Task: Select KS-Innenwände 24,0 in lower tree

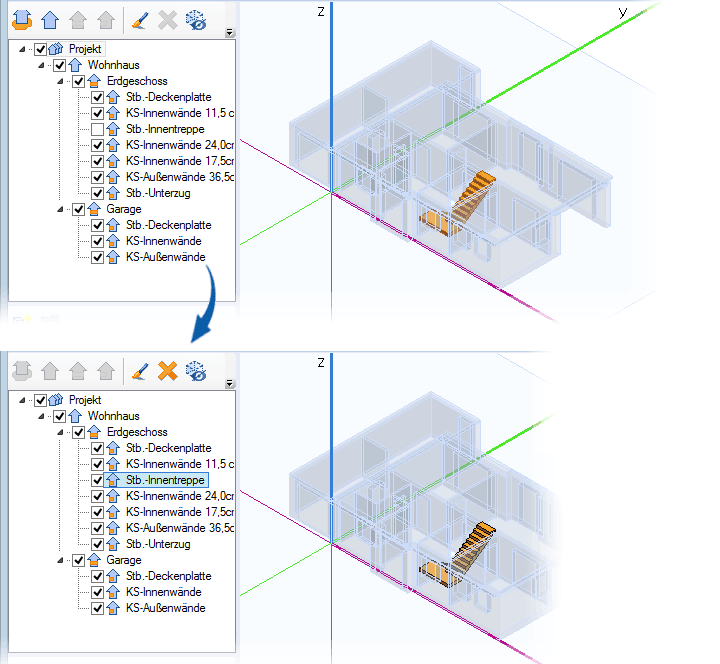Action: 180,496
